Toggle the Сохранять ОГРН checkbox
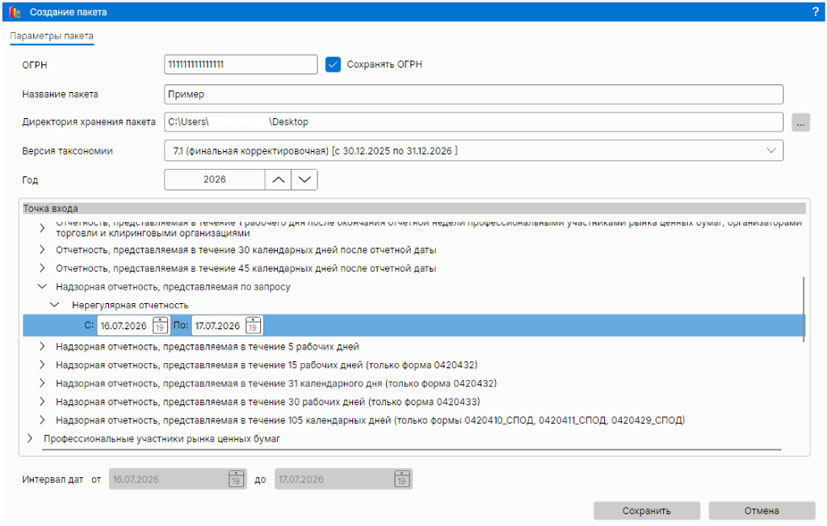The image size is (827, 526). (334, 64)
